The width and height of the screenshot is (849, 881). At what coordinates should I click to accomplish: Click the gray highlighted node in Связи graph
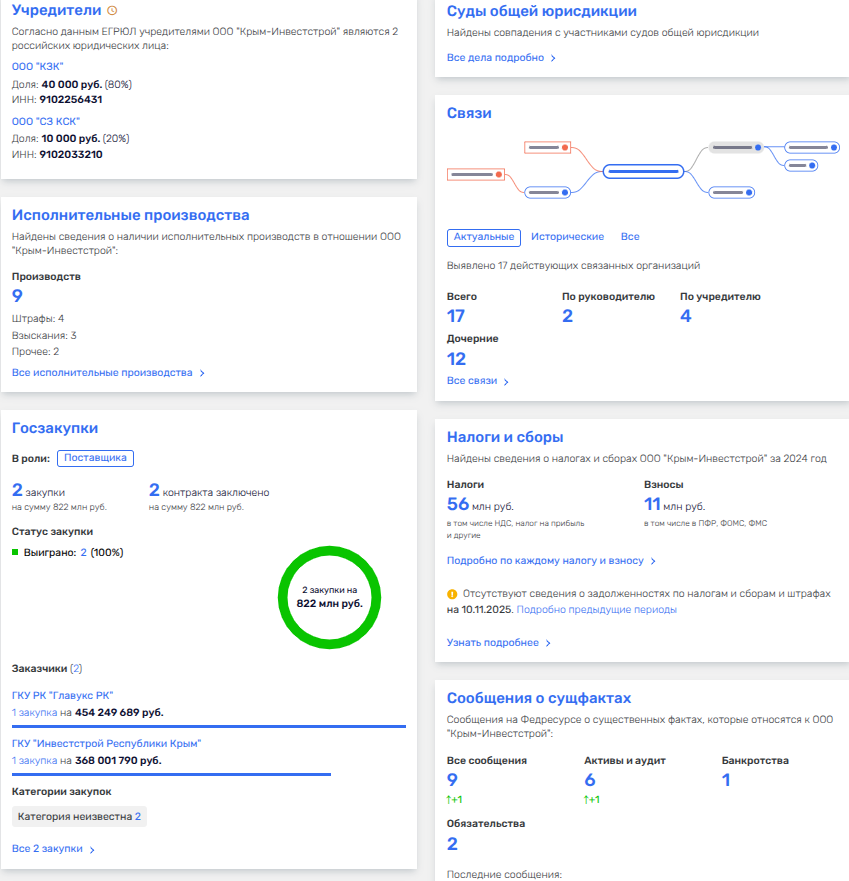pyautogui.click(x=736, y=147)
